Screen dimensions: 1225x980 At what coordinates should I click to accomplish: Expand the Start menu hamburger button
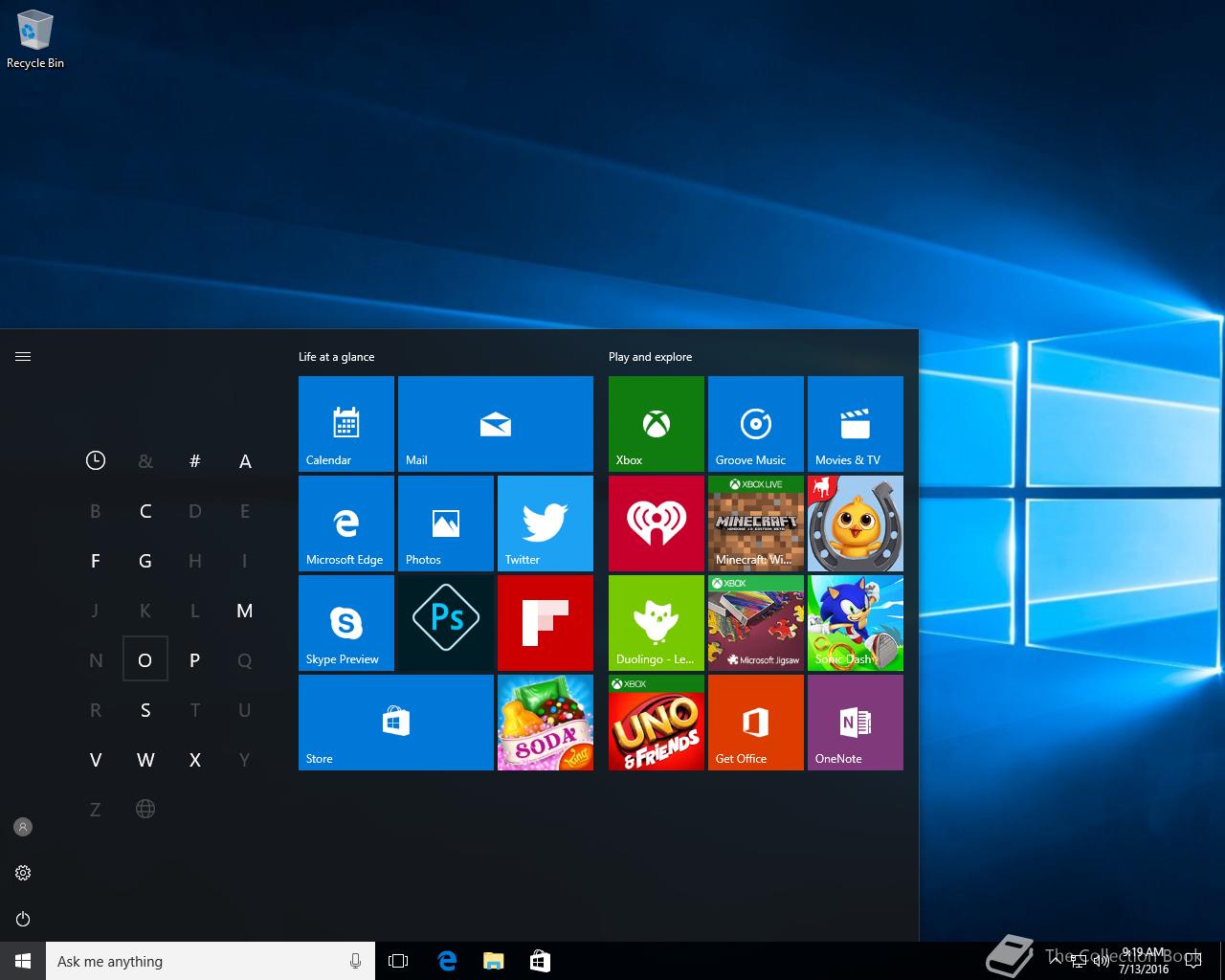pos(23,356)
